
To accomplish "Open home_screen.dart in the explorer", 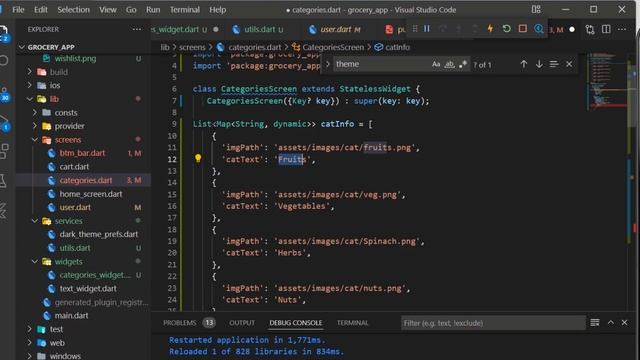I will (x=91, y=194).
